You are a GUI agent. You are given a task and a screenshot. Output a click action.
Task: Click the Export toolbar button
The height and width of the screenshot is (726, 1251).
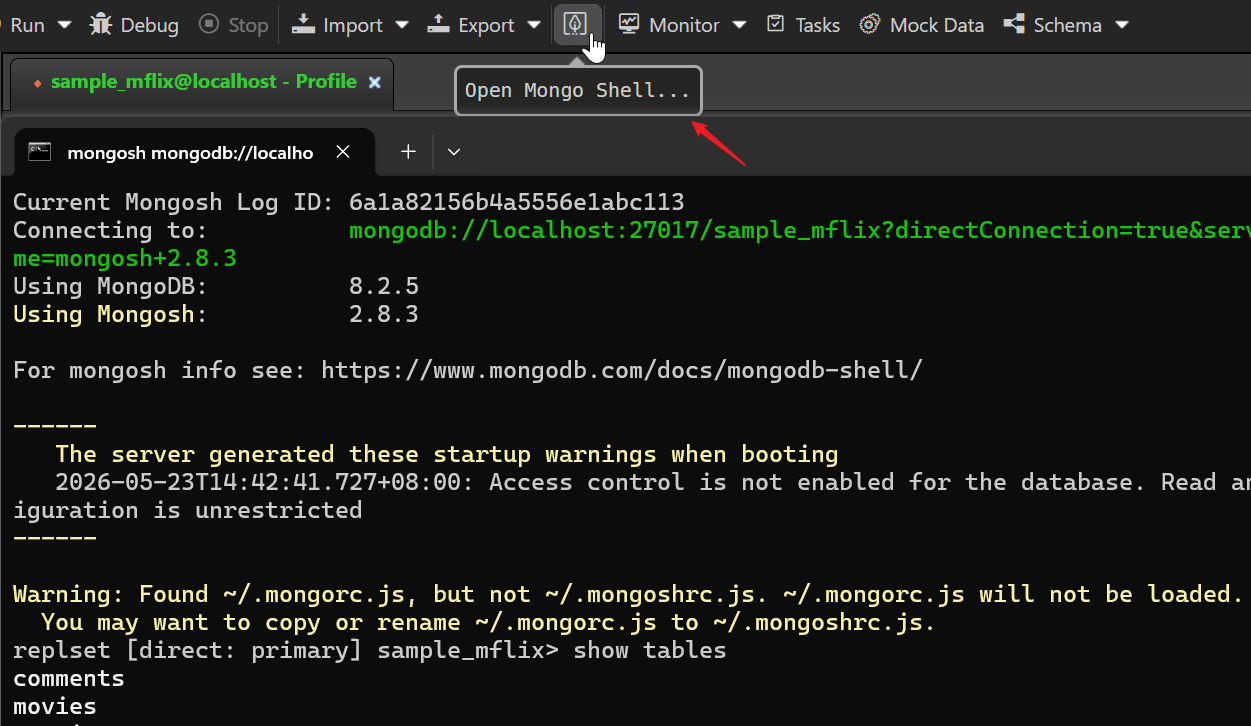[471, 25]
